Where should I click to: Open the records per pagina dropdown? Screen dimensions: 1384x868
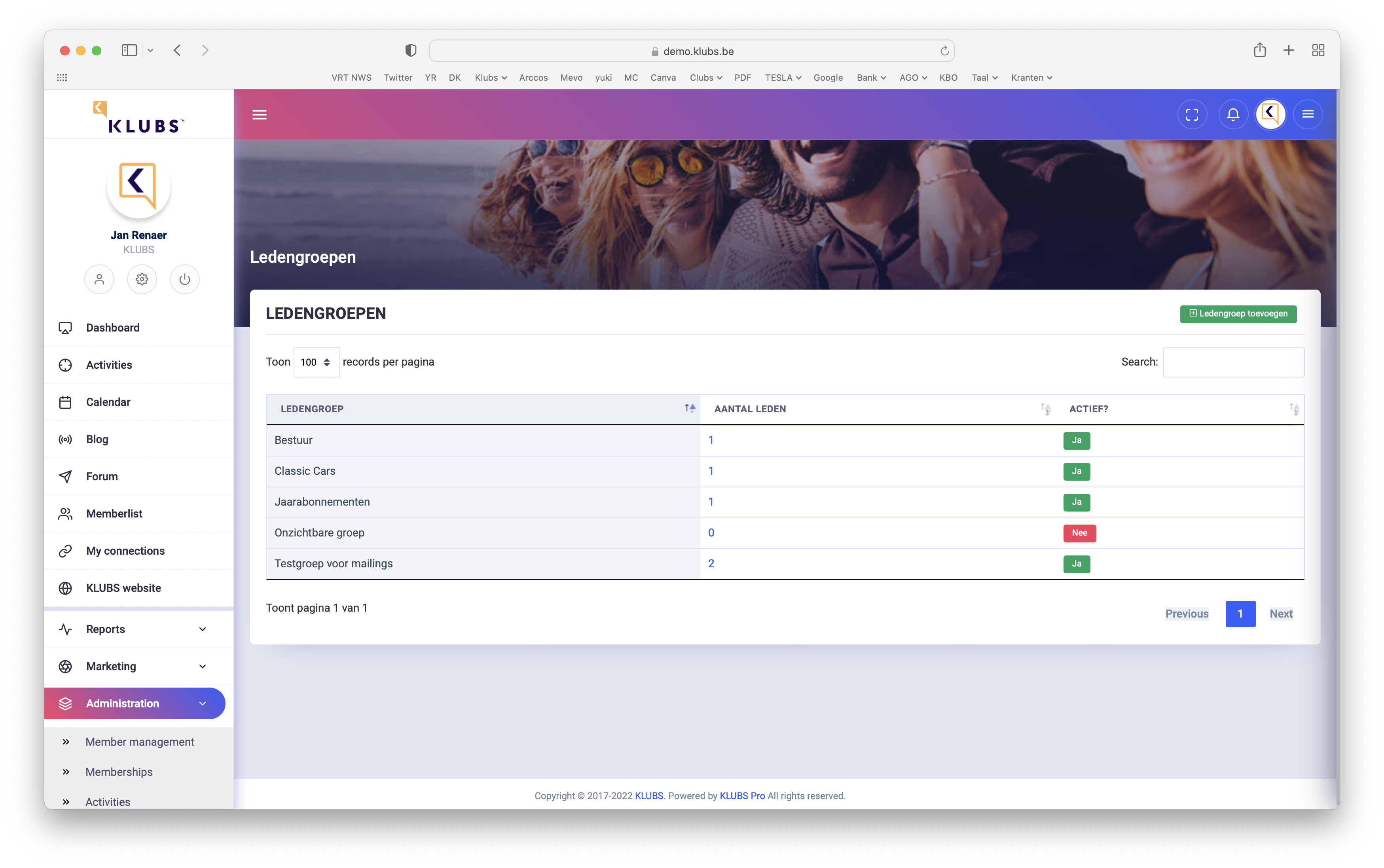[x=316, y=362]
